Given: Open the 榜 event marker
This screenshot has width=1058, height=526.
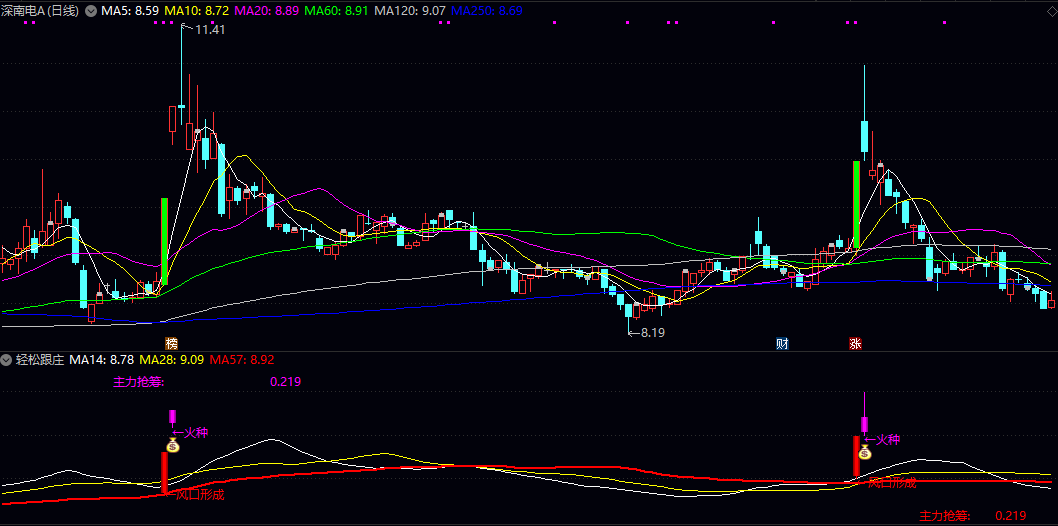Looking at the screenshot, I should click(172, 343).
